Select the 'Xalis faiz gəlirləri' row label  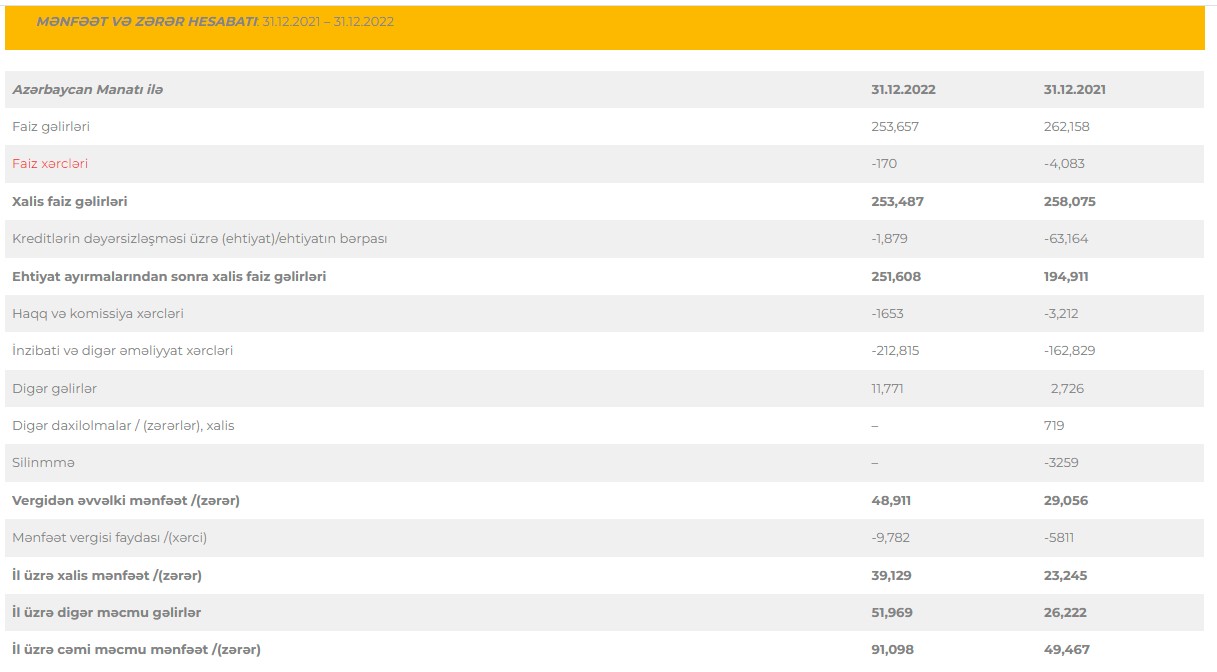pyautogui.click(x=69, y=201)
